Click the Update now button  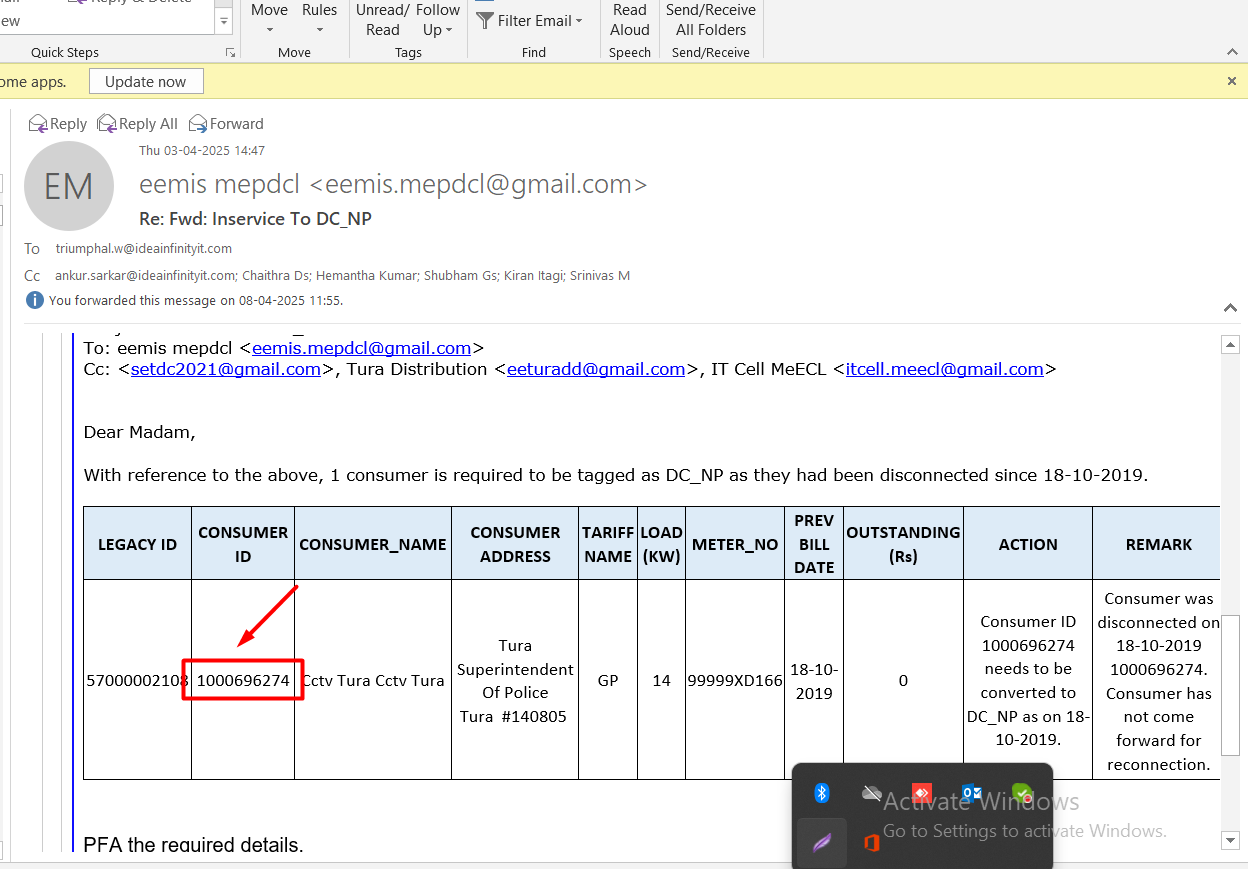point(146,82)
